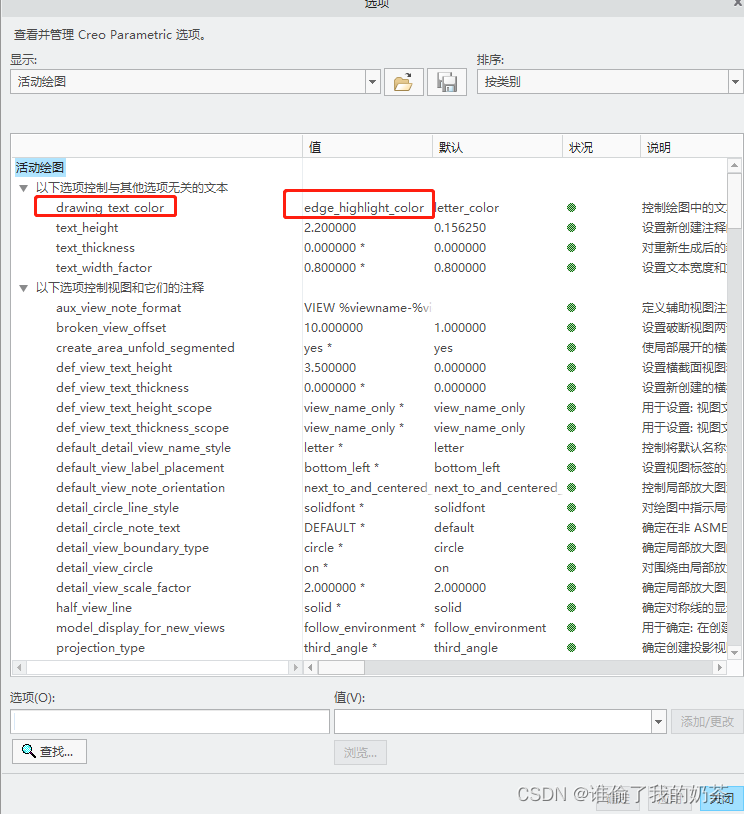Expand the 值(V) value combo box arrow
Image resolution: width=744 pixels, height=814 pixels.
coord(658,721)
